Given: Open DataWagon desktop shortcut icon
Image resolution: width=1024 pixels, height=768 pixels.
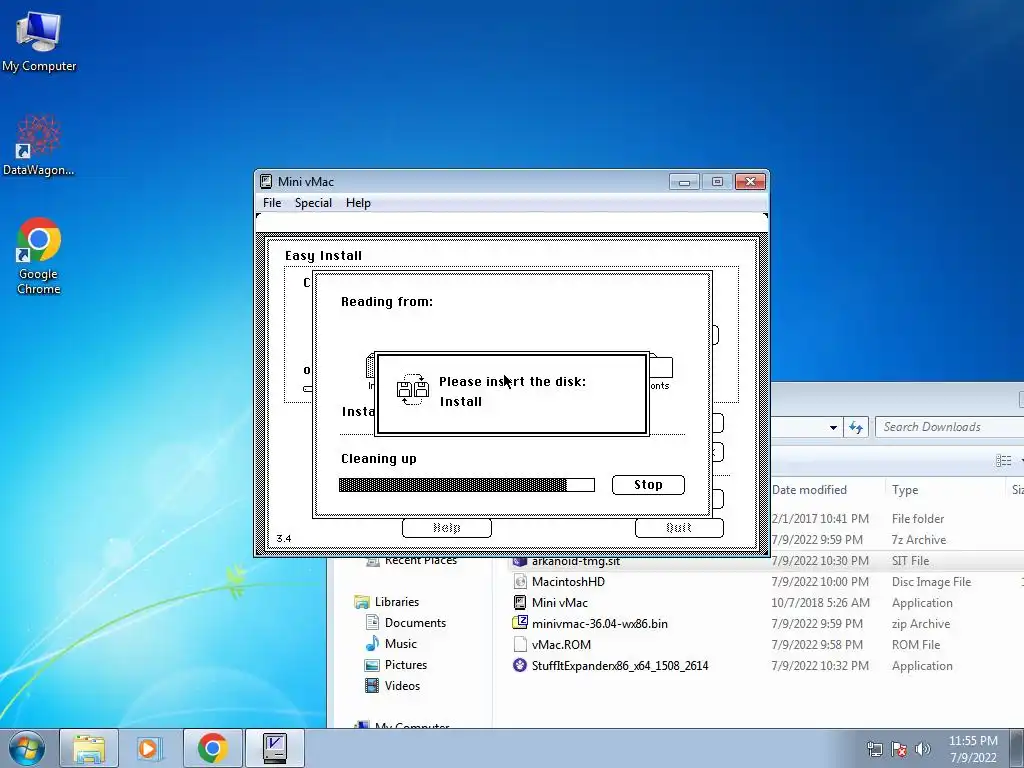Looking at the screenshot, I should point(39,145).
